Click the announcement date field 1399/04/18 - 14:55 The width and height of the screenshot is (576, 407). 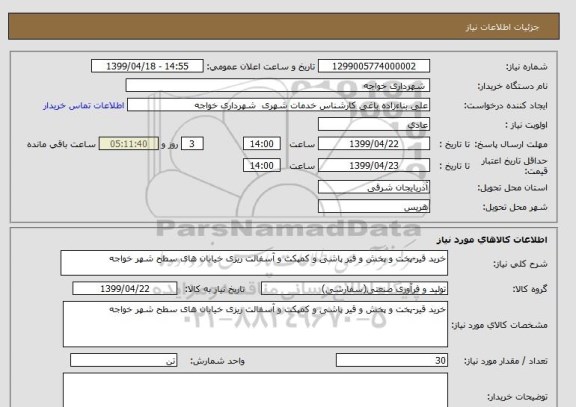(147, 66)
